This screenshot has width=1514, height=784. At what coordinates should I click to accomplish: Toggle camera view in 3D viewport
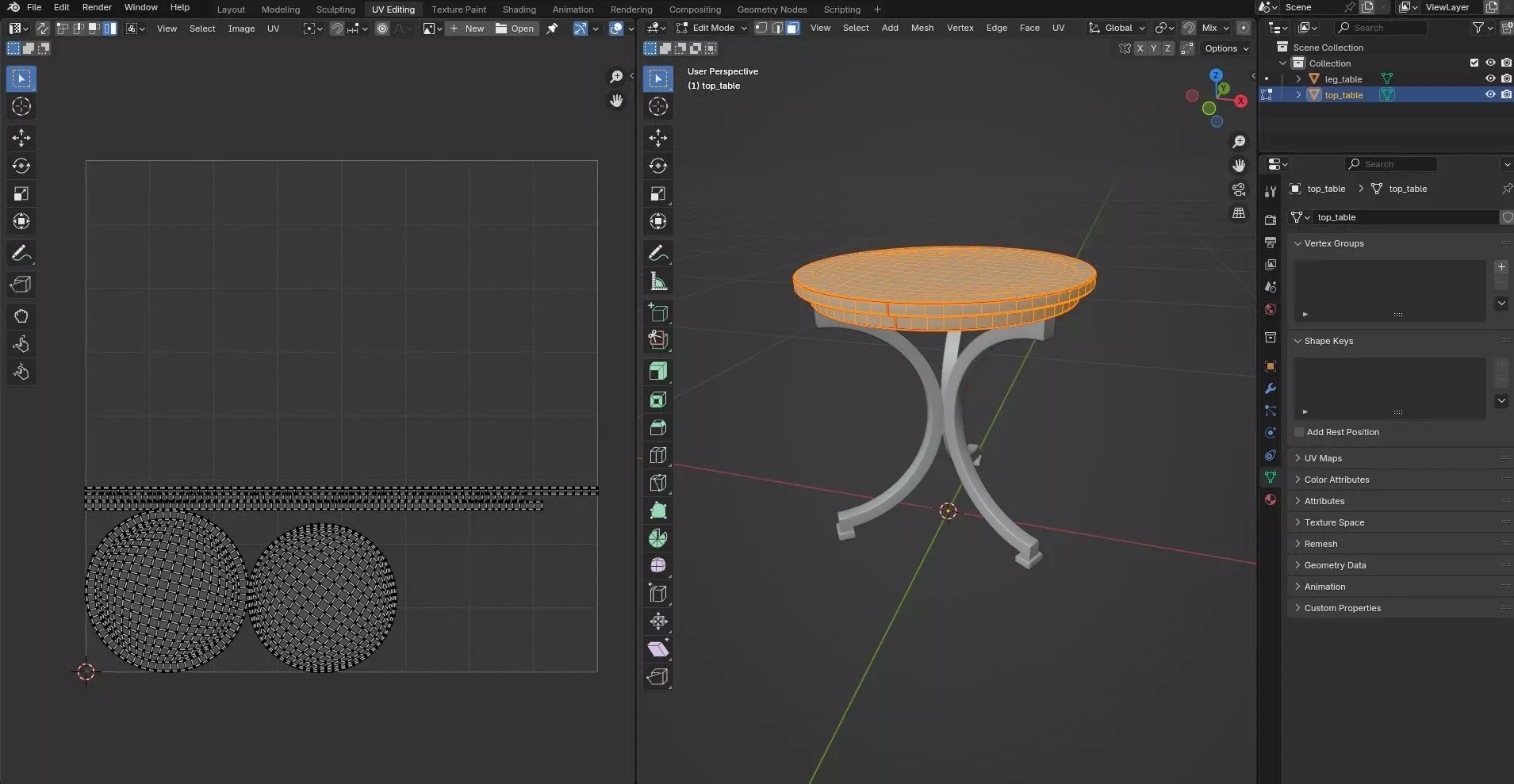click(1239, 189)
